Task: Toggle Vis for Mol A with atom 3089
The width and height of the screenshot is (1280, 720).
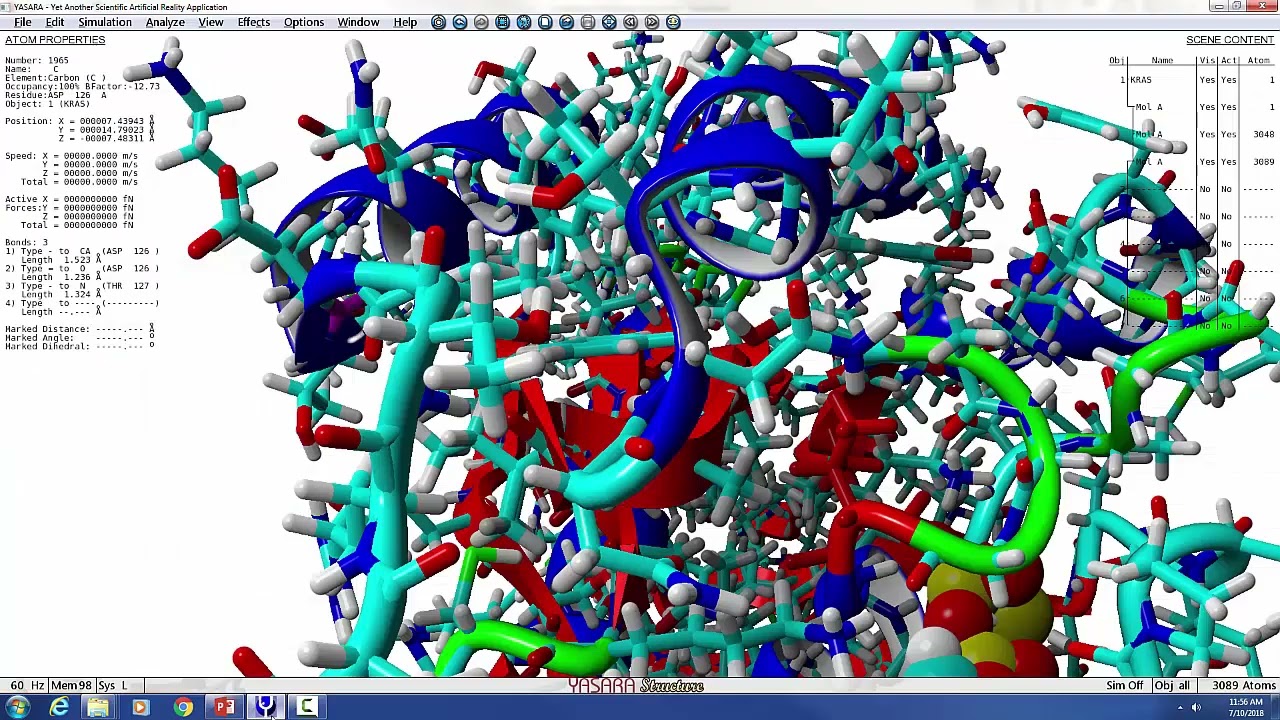Action: click(1207, 161)
